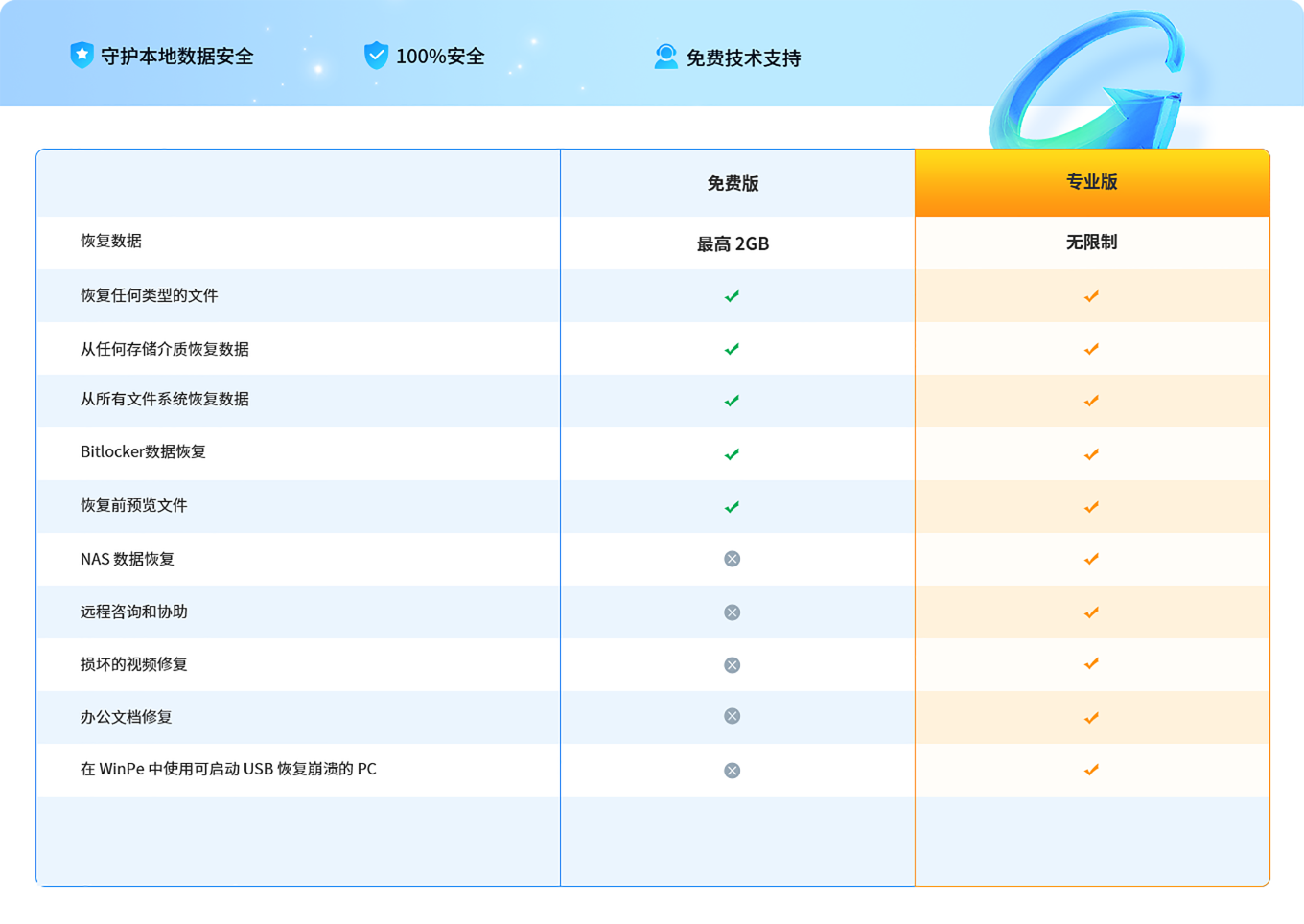This screenshot has height=924, width=1304.
Task: Click the support headset icon beside 免费技术支持
Action: (x=665, y=57)
